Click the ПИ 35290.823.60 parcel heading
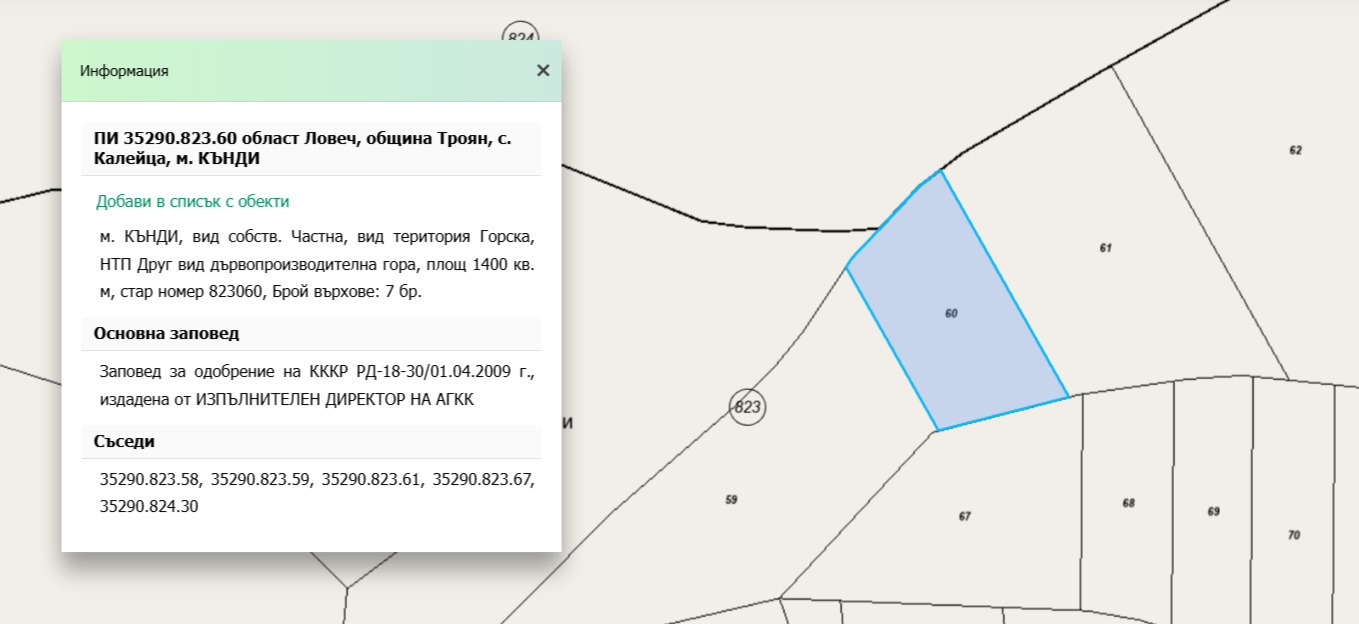The height and width of the screenshot is (624, 1359). tap(302, 148)
